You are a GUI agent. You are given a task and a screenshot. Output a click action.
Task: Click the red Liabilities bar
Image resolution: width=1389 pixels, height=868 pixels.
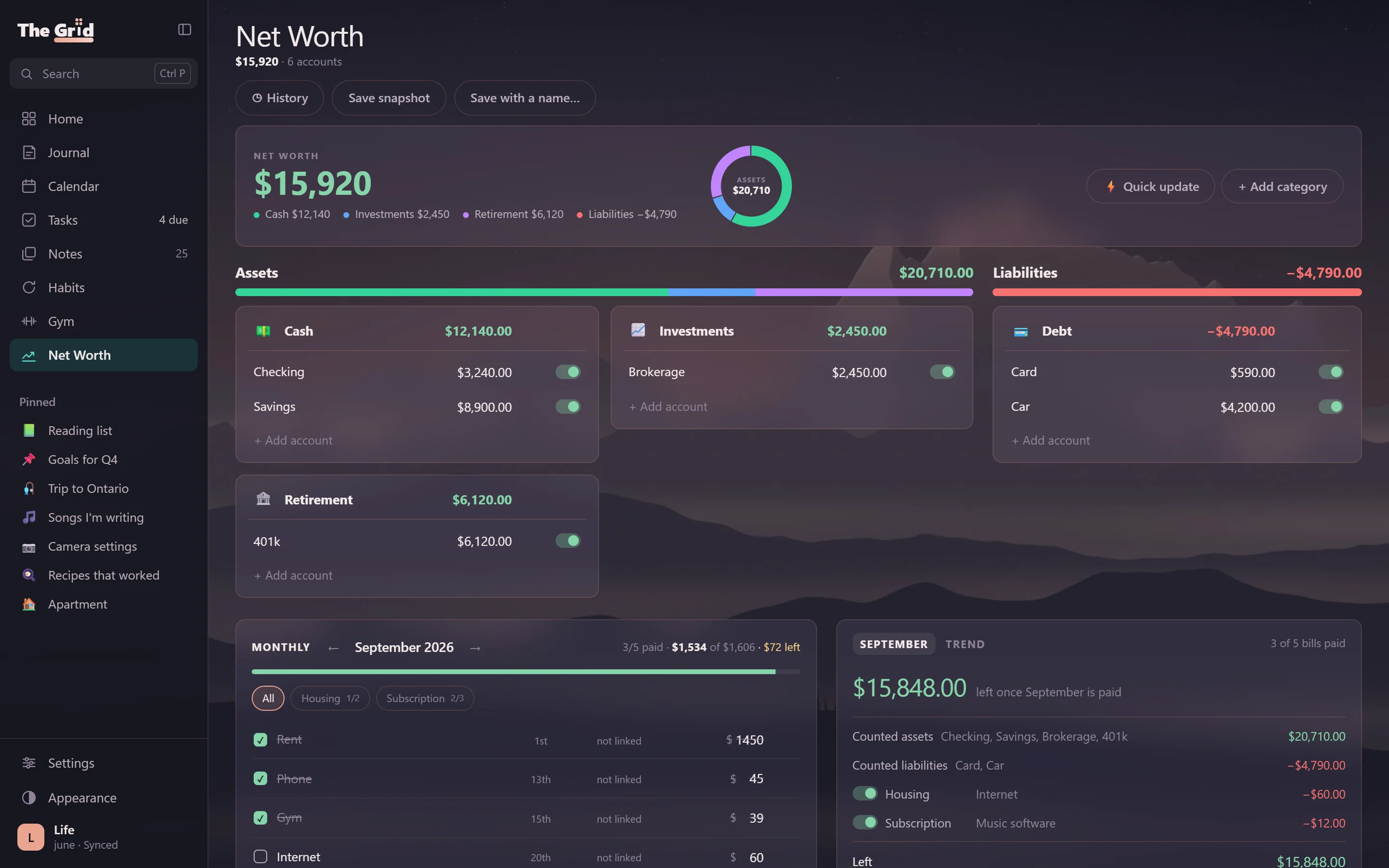(x=1177, y=292)
